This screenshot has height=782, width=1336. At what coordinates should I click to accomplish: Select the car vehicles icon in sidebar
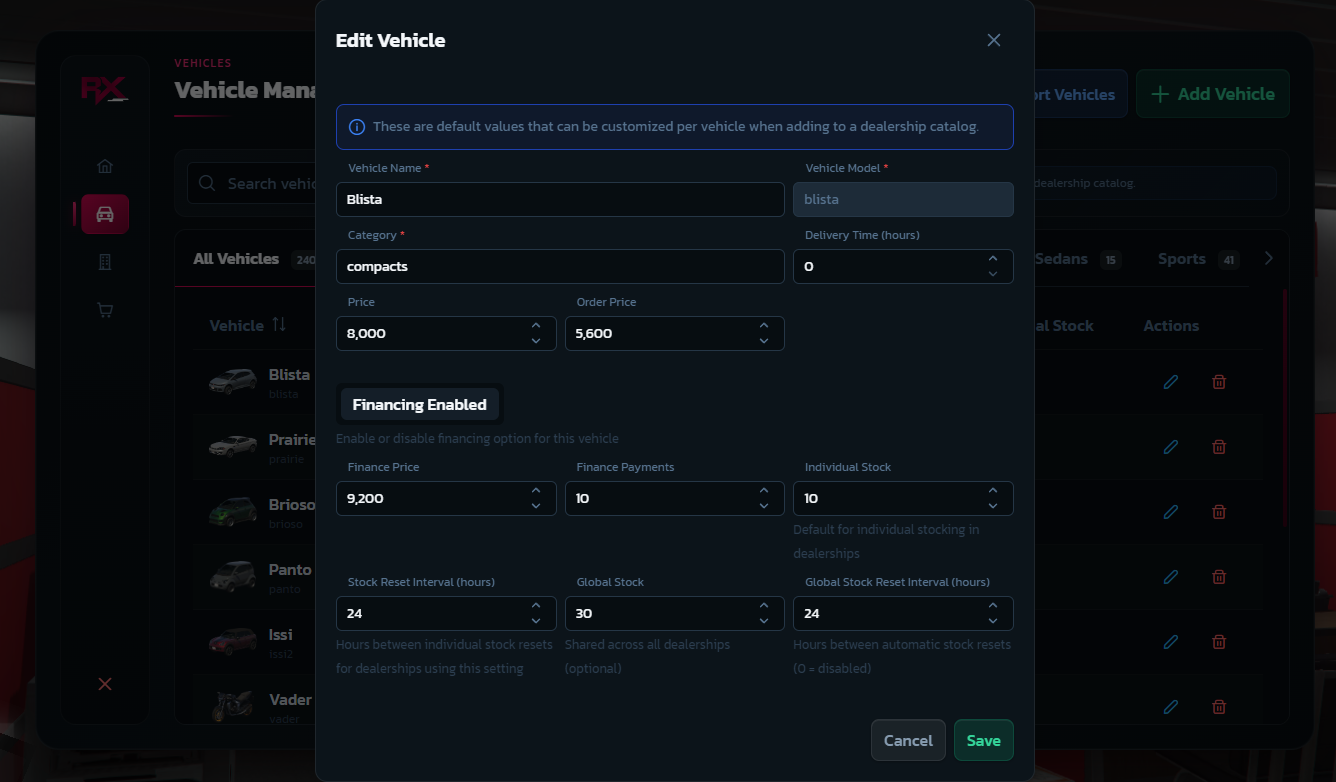pos(105,214)
